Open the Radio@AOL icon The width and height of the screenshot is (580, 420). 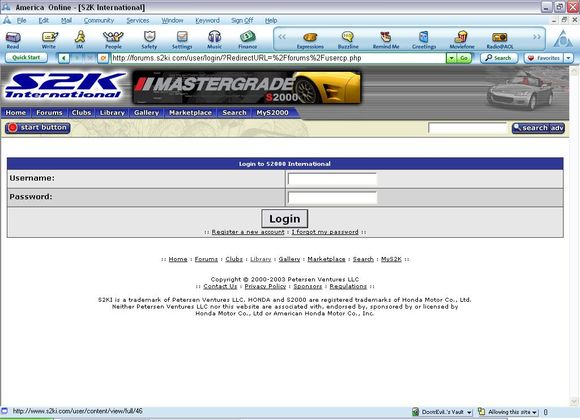point(500,40)
